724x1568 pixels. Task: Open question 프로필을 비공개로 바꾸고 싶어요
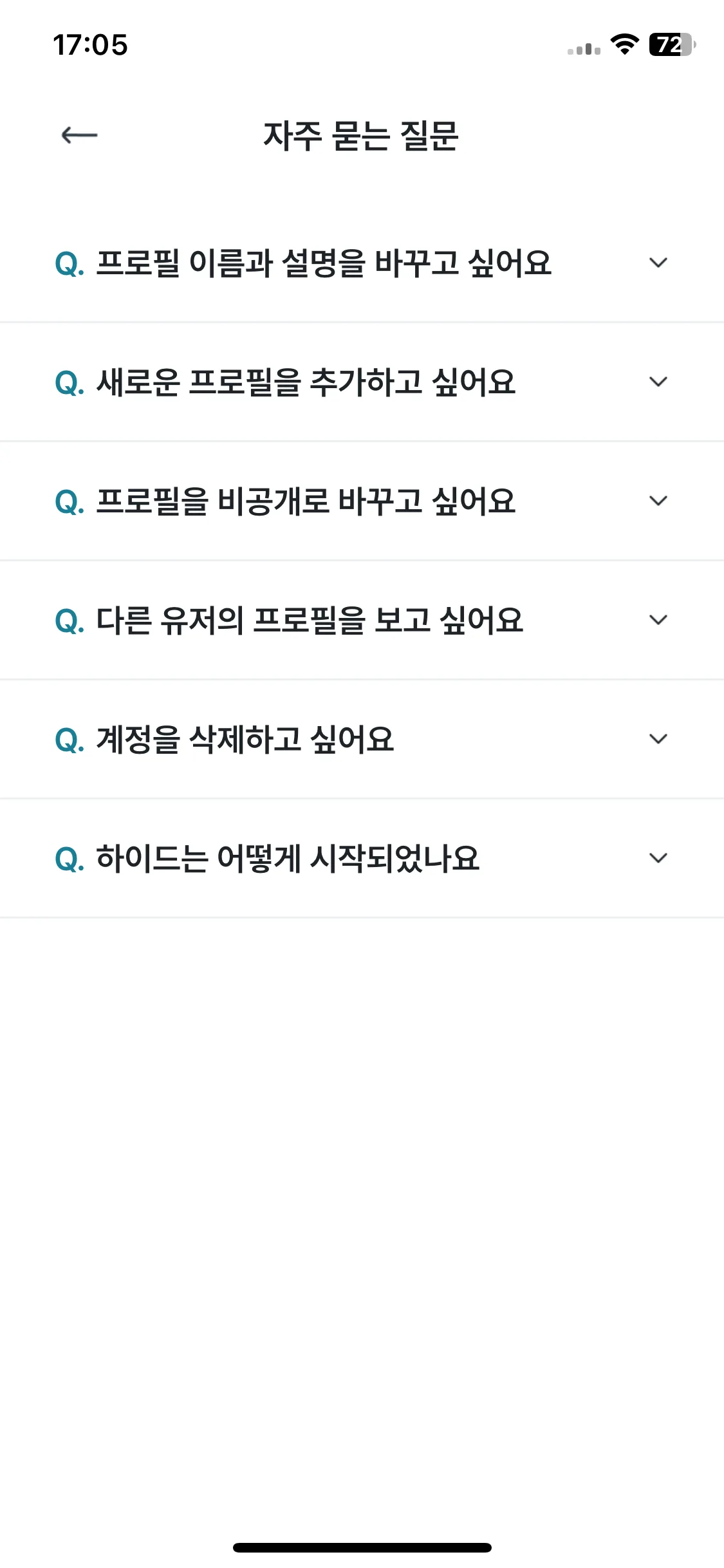[x=362, y=501]
